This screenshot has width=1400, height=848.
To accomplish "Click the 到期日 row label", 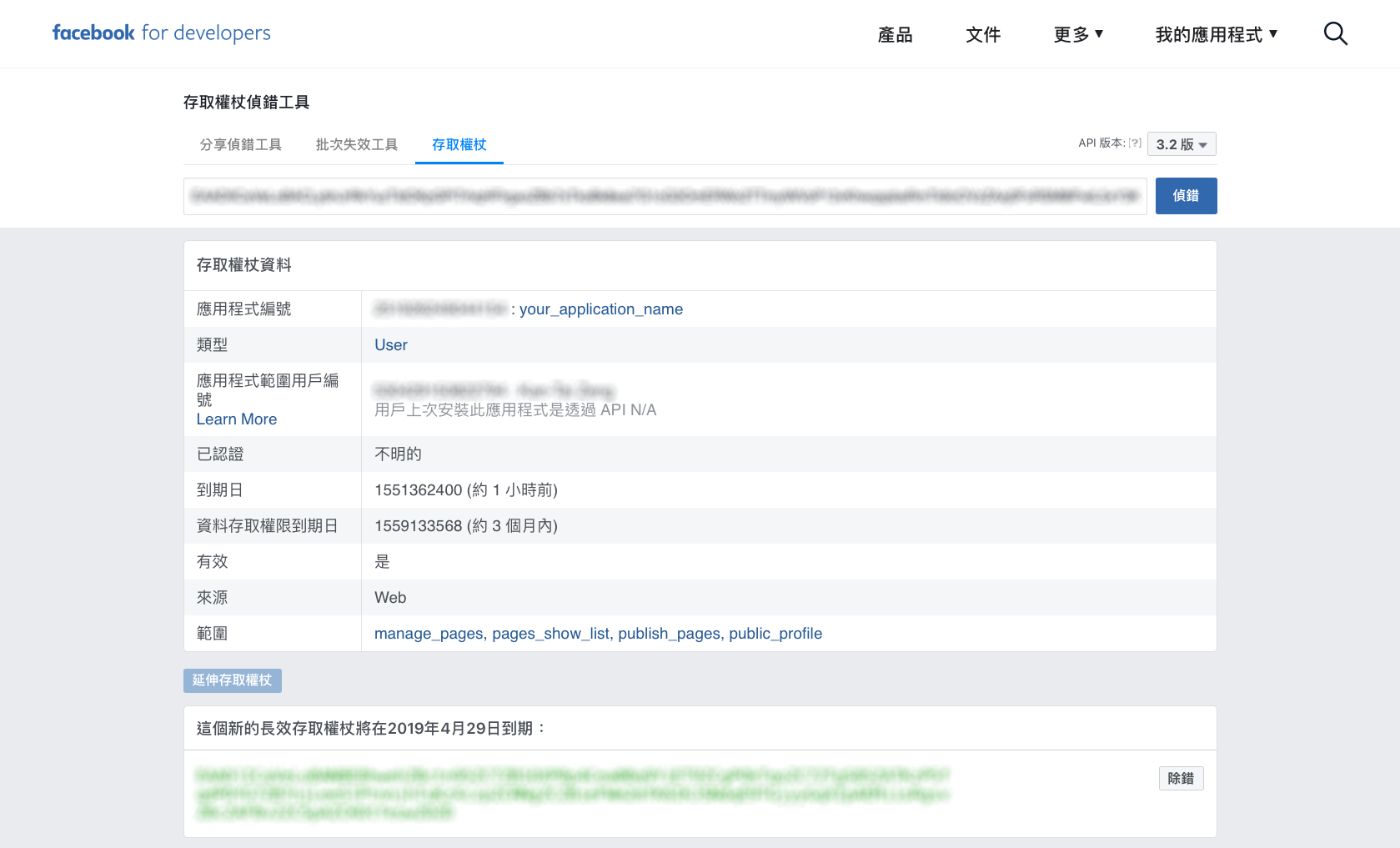I will pyautogui.click(x=220, y=490).
